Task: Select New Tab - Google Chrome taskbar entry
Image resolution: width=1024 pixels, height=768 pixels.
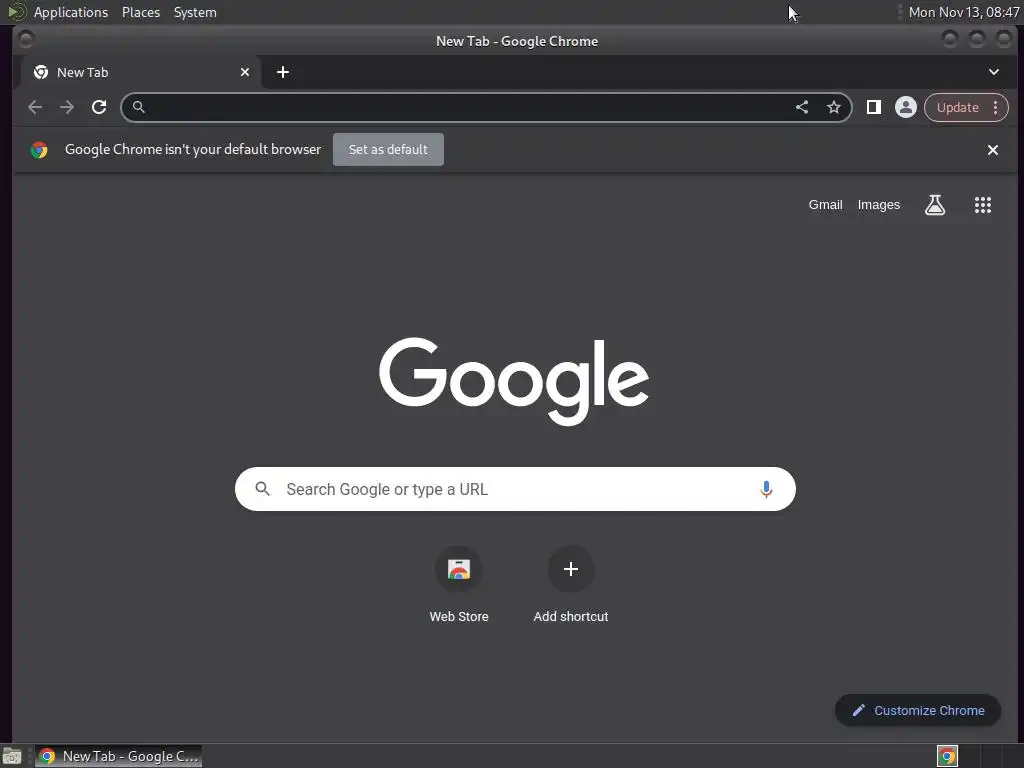Action: (x=118, y=756)
